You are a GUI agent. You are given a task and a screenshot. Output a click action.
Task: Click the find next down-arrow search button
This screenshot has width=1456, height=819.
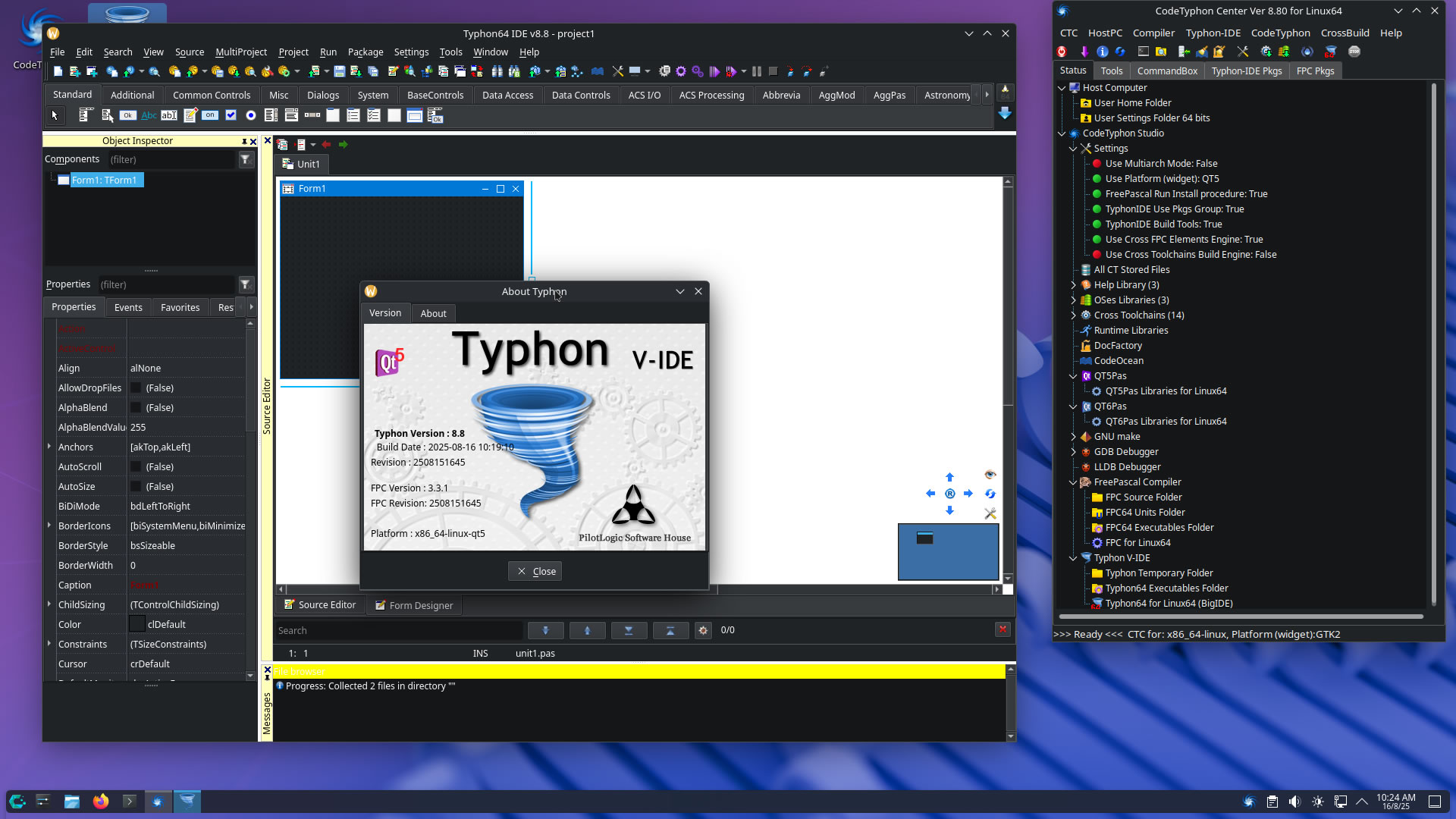[545, 630]
